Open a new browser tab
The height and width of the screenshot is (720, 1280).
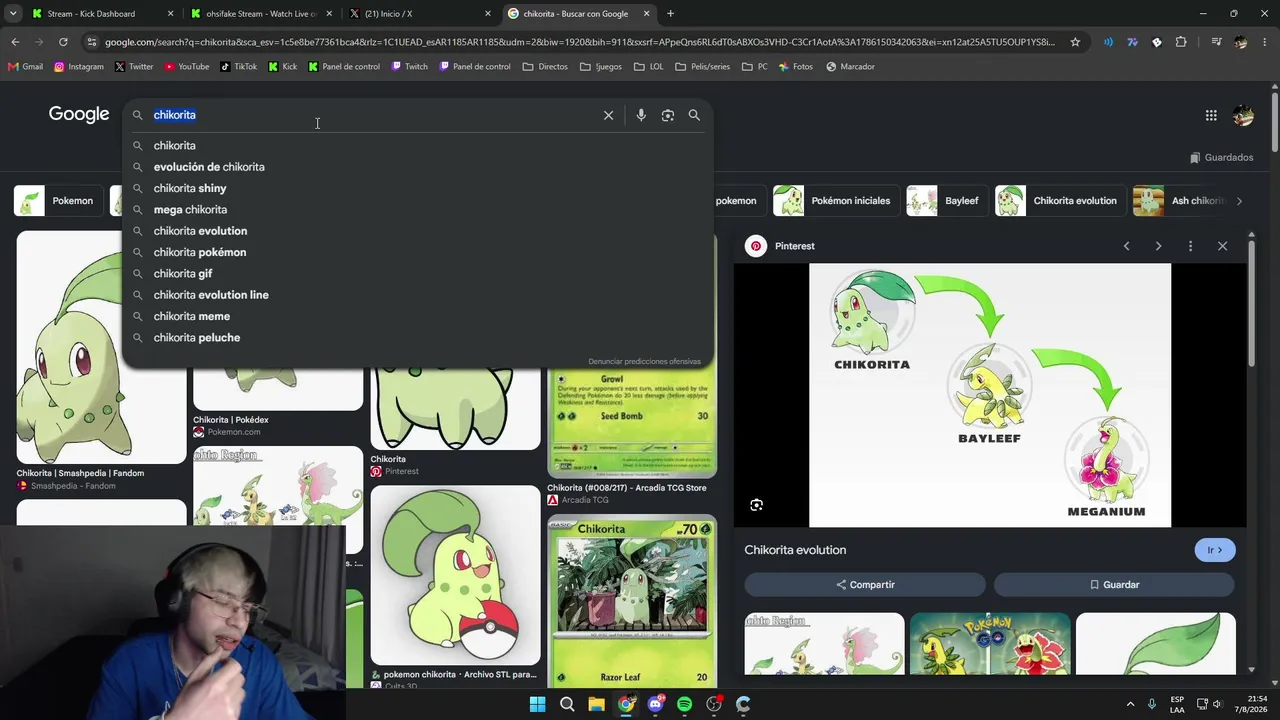point(670,14)
